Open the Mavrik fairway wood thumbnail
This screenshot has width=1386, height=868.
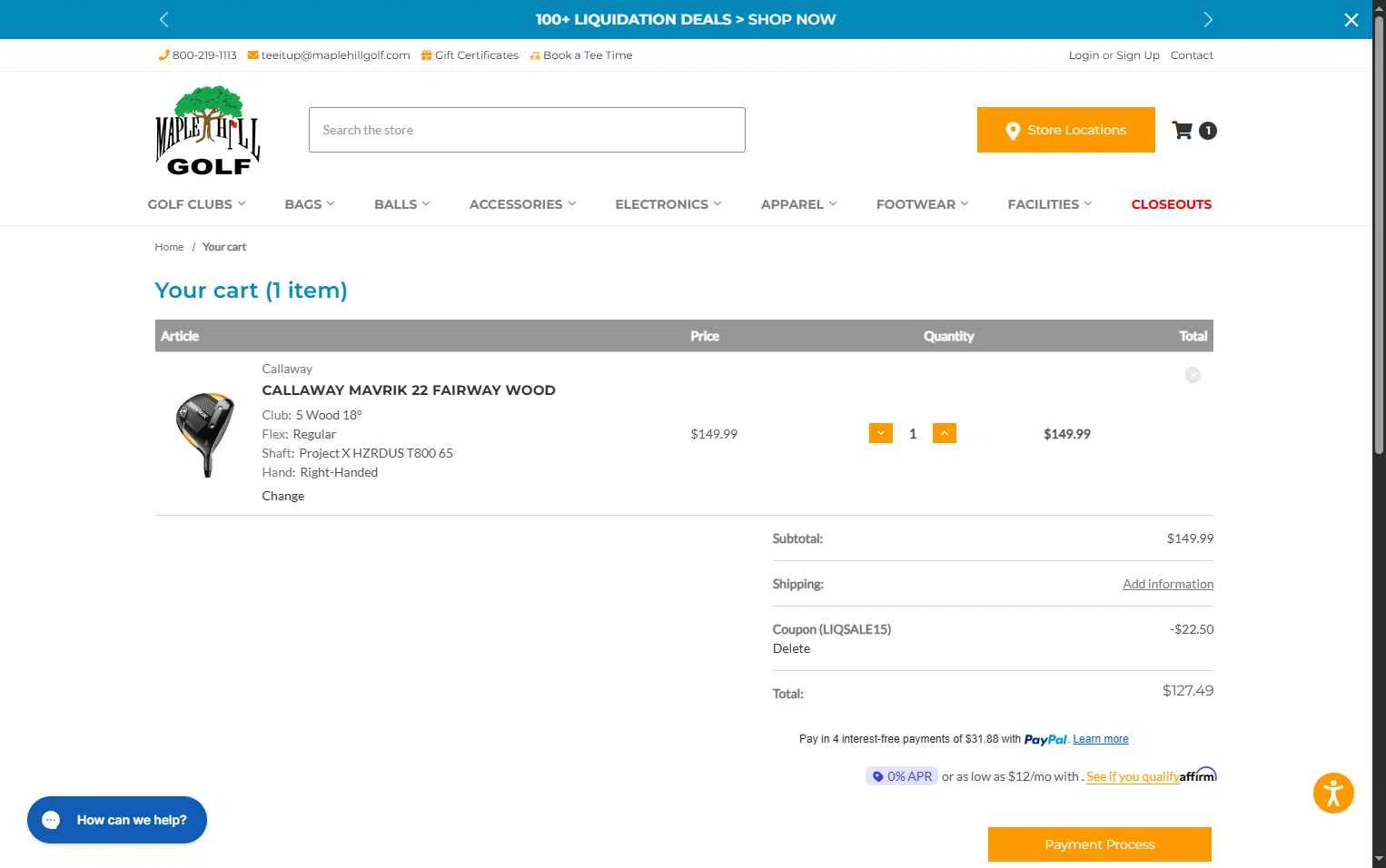205,434
